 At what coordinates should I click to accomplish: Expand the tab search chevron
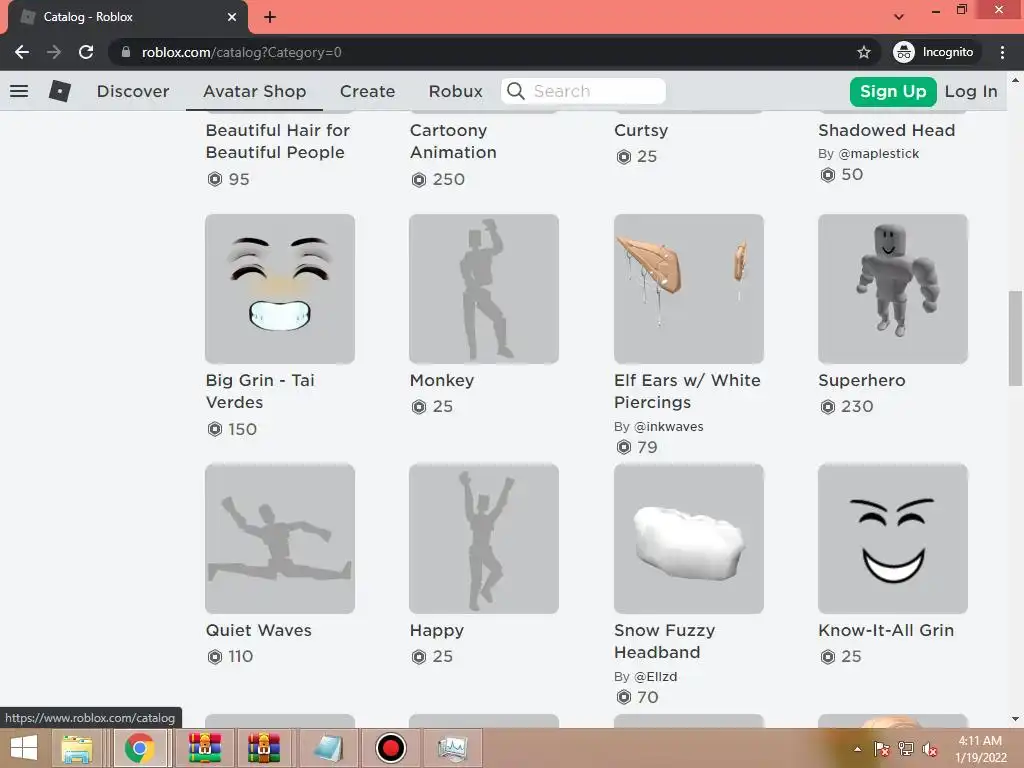(899, 16)
